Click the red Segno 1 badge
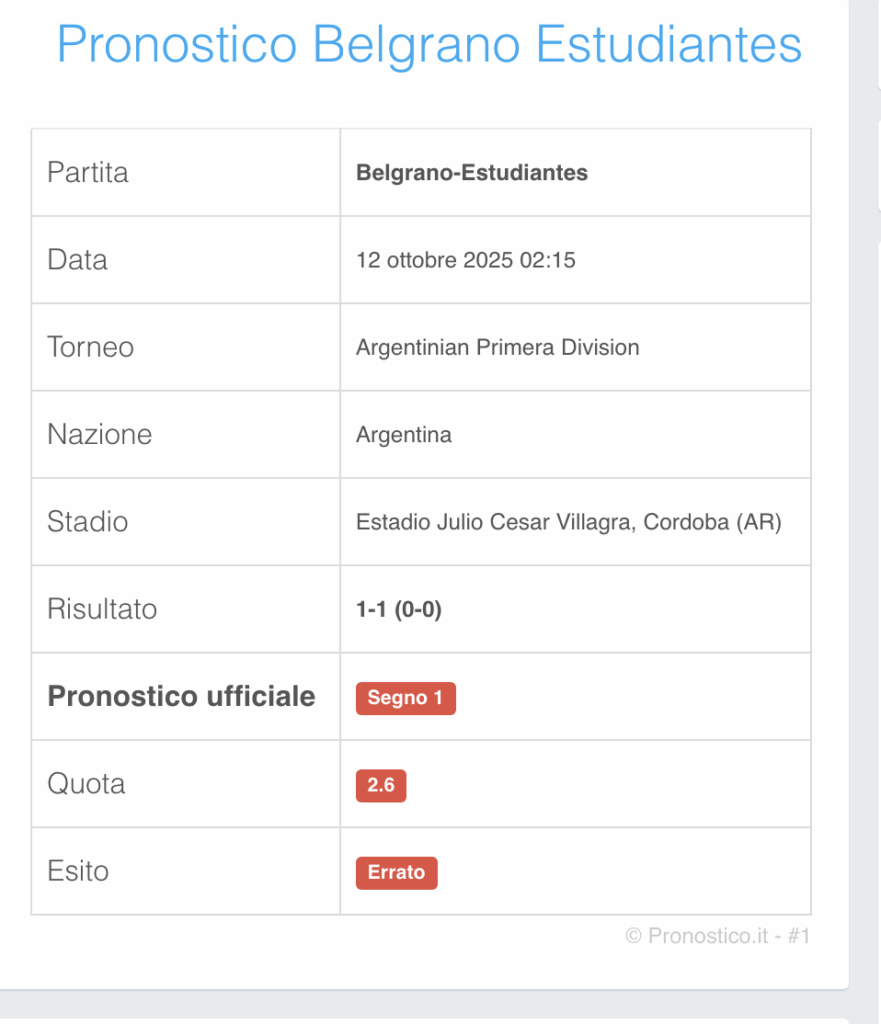881x1024 pixels. pyautogui.click(x=405, y=698)
